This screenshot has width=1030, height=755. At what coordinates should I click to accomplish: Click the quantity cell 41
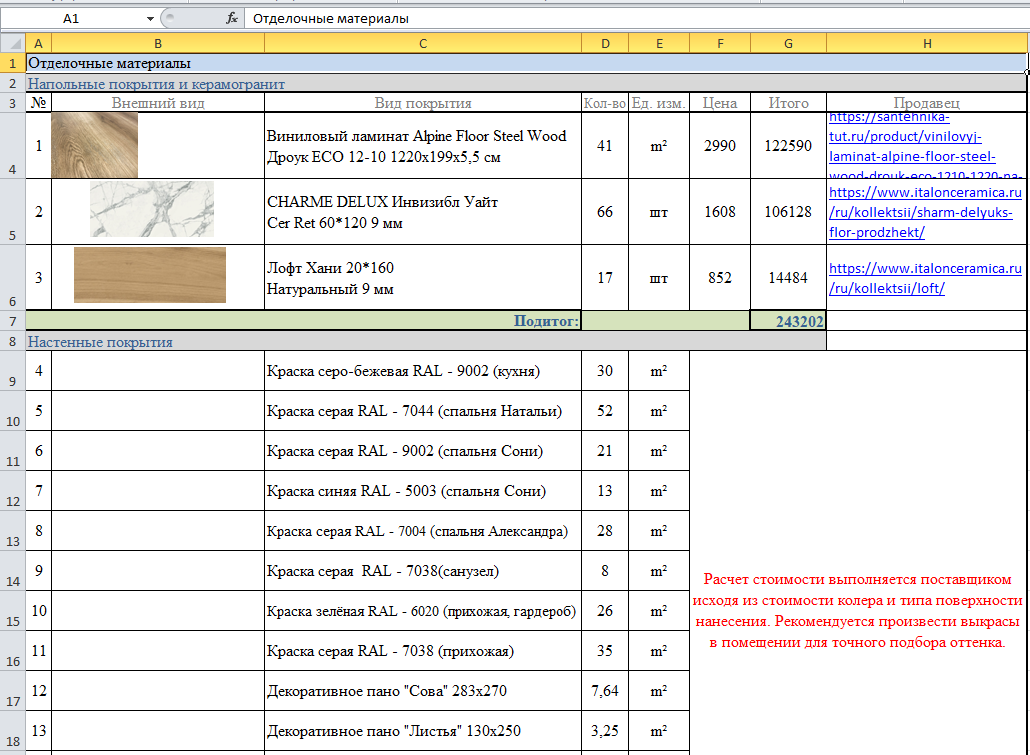tap(605, 146)
